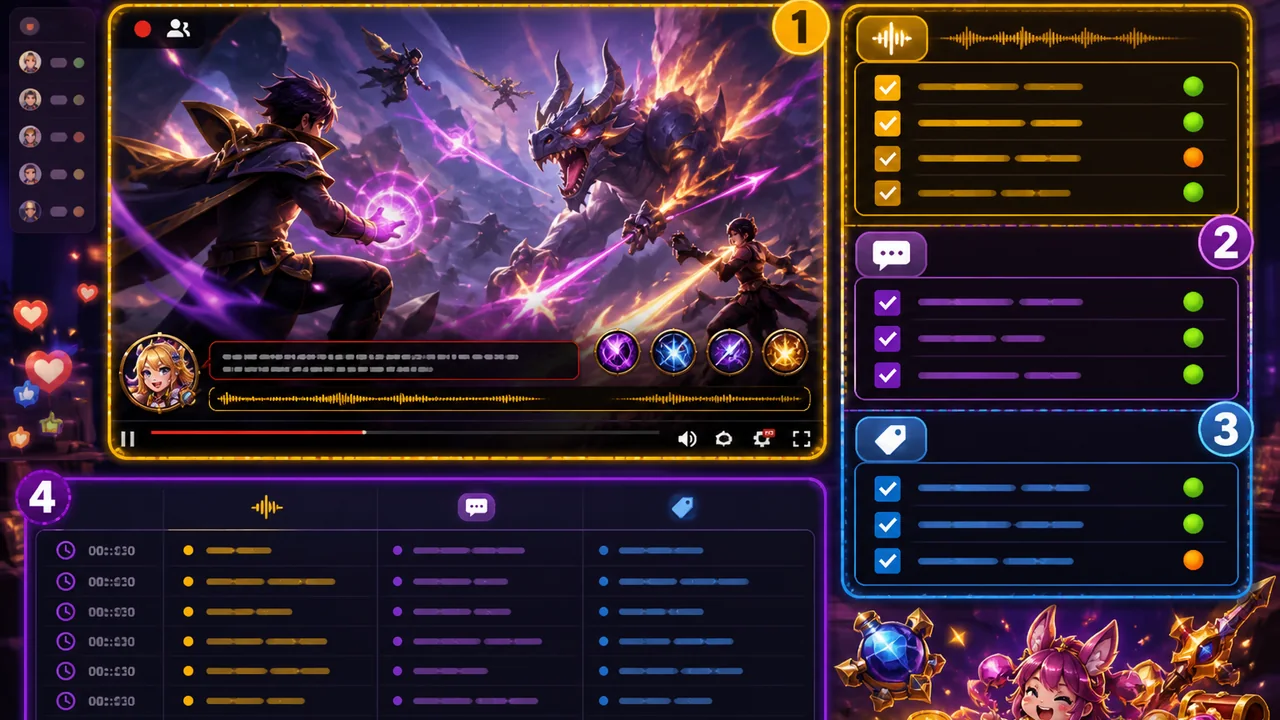Pause the video playback
Screen dimensions: 1280x720
pos(128,438)
